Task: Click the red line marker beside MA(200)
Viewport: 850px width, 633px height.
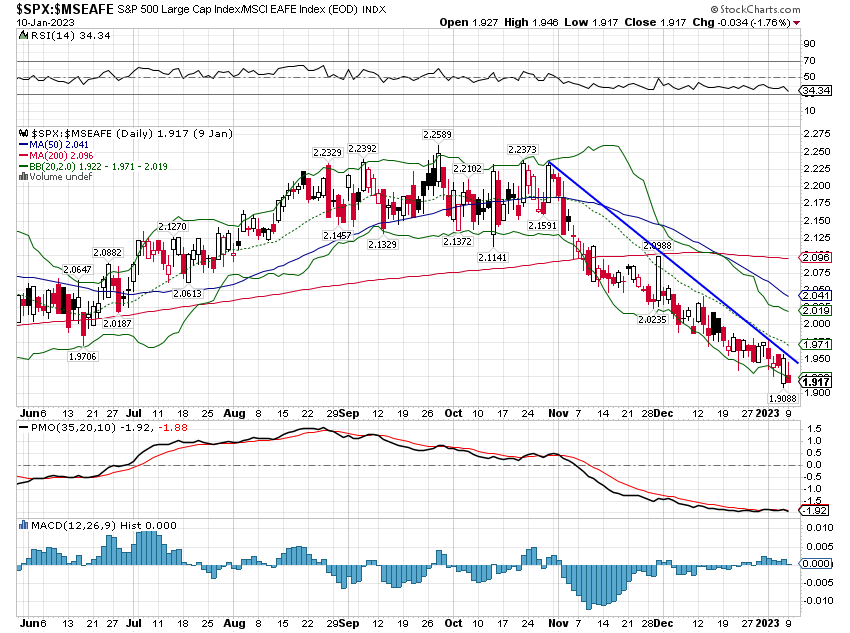Action: pos(23,156)
